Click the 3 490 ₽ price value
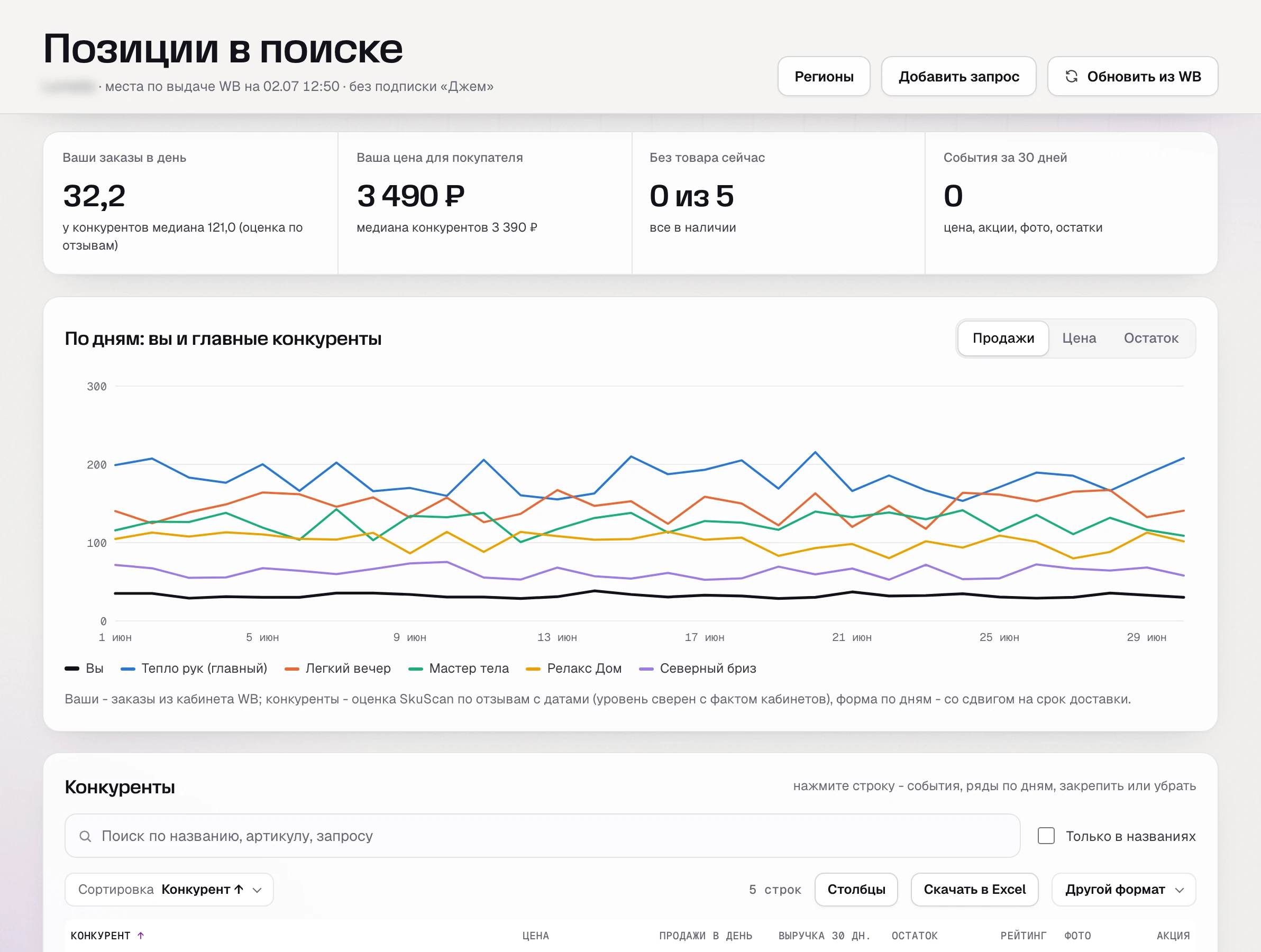 click(410, 196)
